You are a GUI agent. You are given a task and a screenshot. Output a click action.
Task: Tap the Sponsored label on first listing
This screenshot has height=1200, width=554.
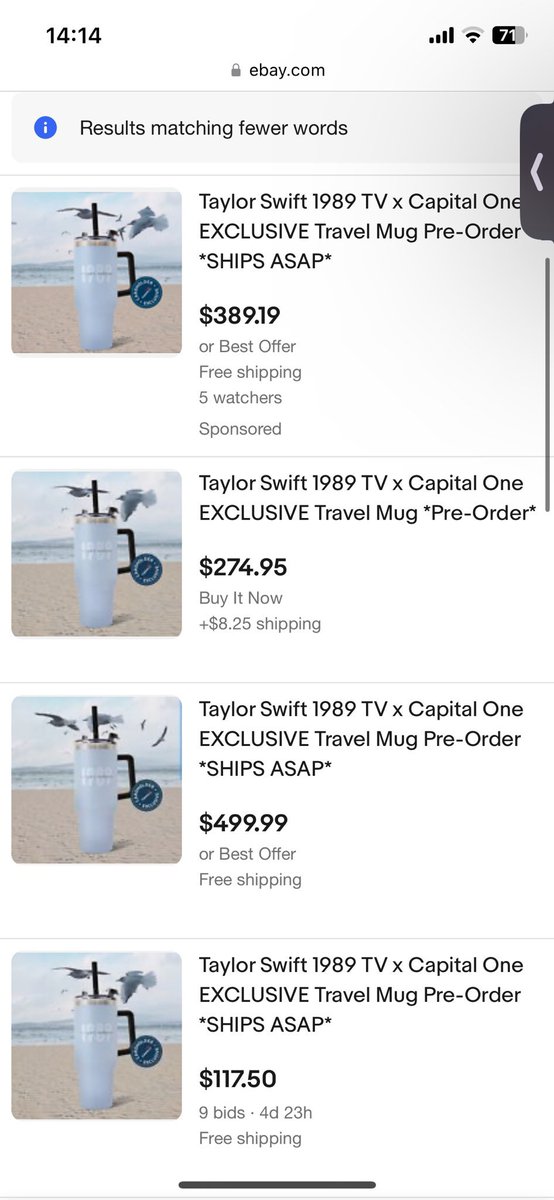(x=240, y=429)
